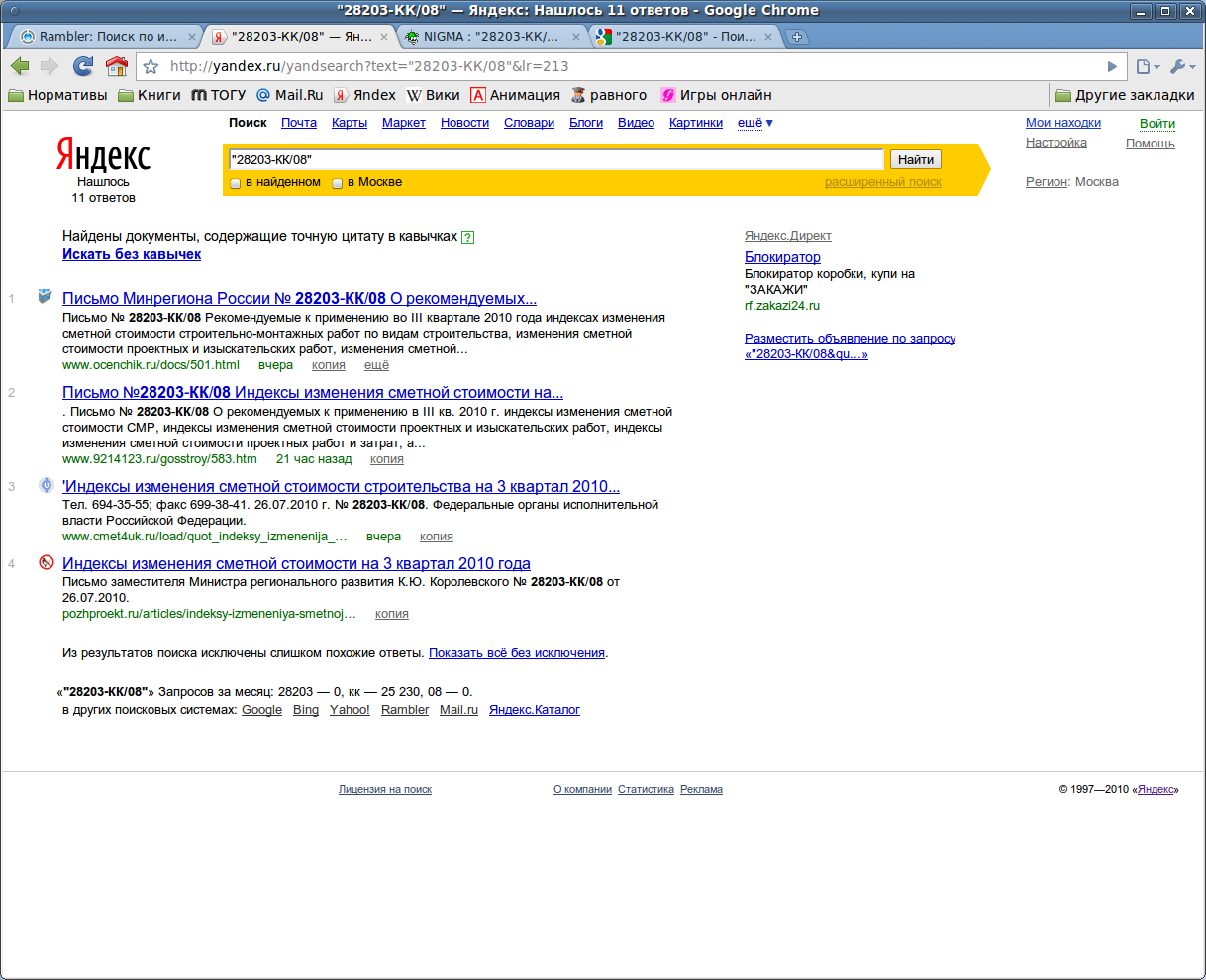This screenshot has width=1206, height=980.
Task: Go back with the browser back arrow
Action: click(20, 66)
